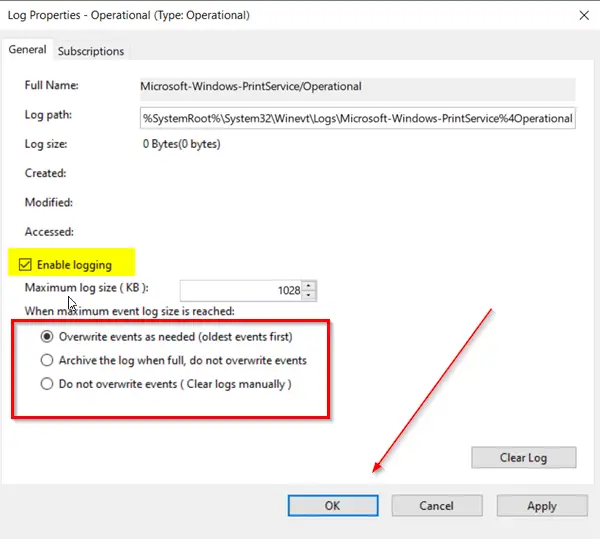600x539 pixels.
Task: Click the 'Modified:' label
Action: (x=49, y=202)
